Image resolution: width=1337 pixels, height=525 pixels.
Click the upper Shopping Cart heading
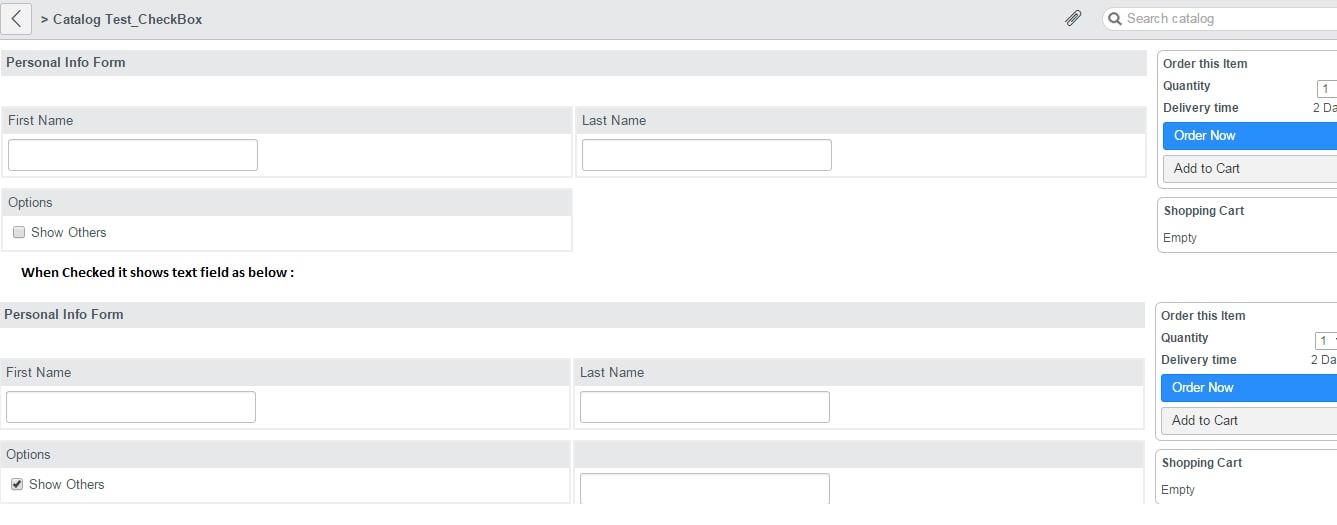[1204, 211]
